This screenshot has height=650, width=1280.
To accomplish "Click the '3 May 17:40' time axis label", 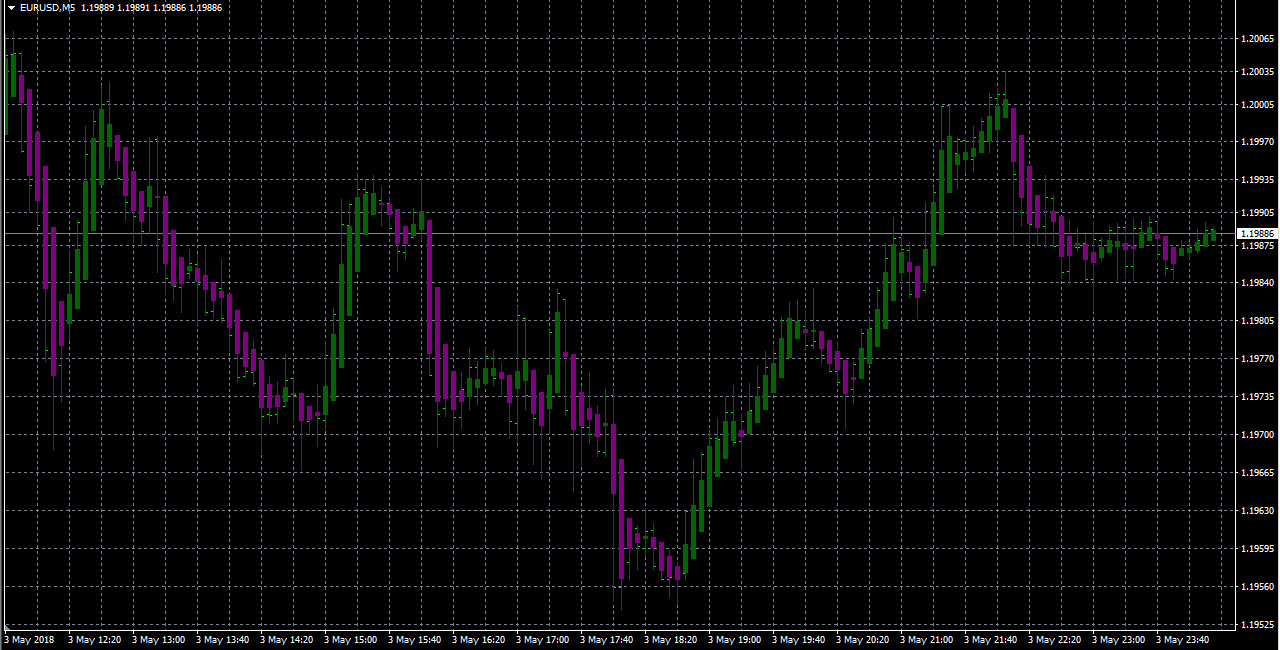I will pyautogui.click(x=606, y=639).
